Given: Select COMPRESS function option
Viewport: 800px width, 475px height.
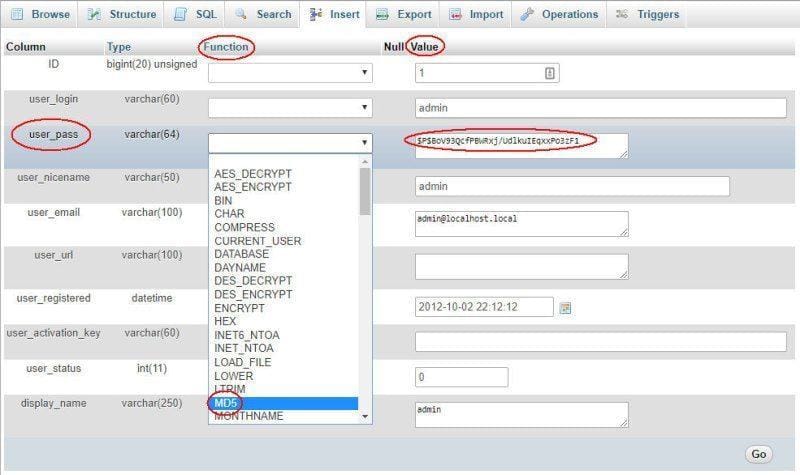Looking at the screenshot, I should coord(244,227).
